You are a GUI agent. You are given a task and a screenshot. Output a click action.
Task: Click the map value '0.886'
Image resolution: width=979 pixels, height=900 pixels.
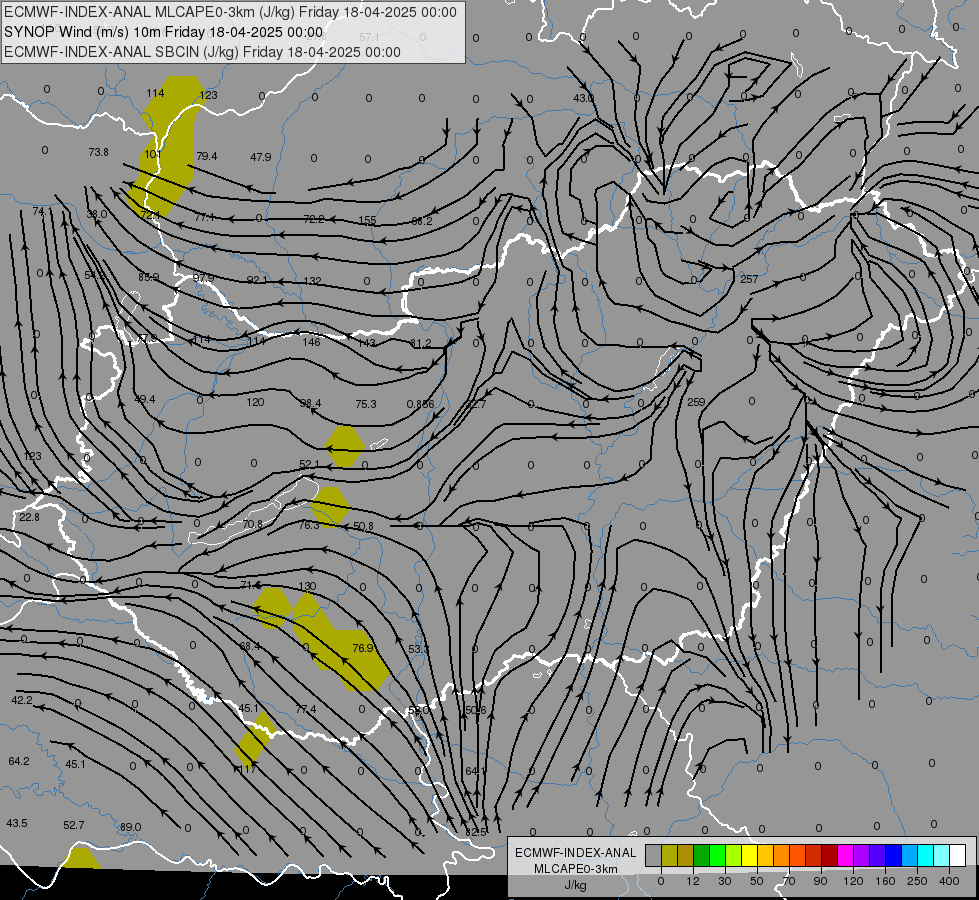(x=420, y=404)
